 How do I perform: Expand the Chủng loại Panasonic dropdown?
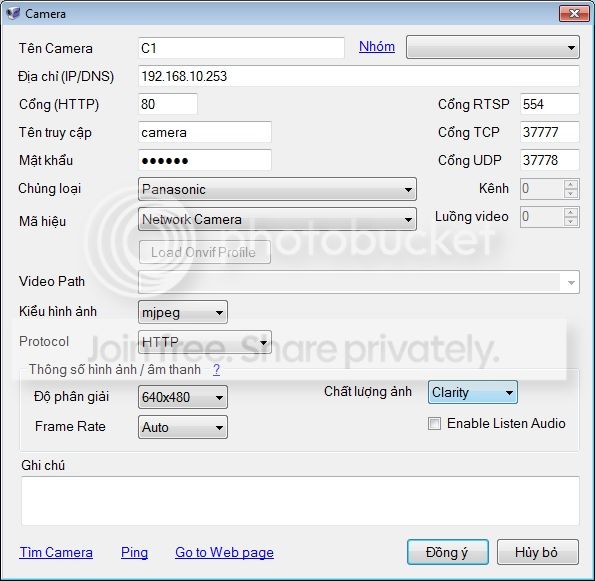[x=277, y=189]
